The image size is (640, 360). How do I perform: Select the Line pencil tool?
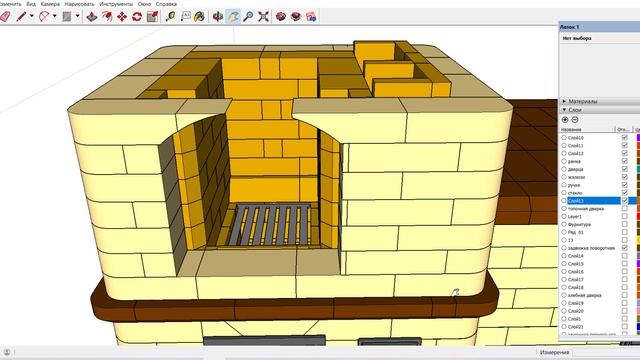21,17
